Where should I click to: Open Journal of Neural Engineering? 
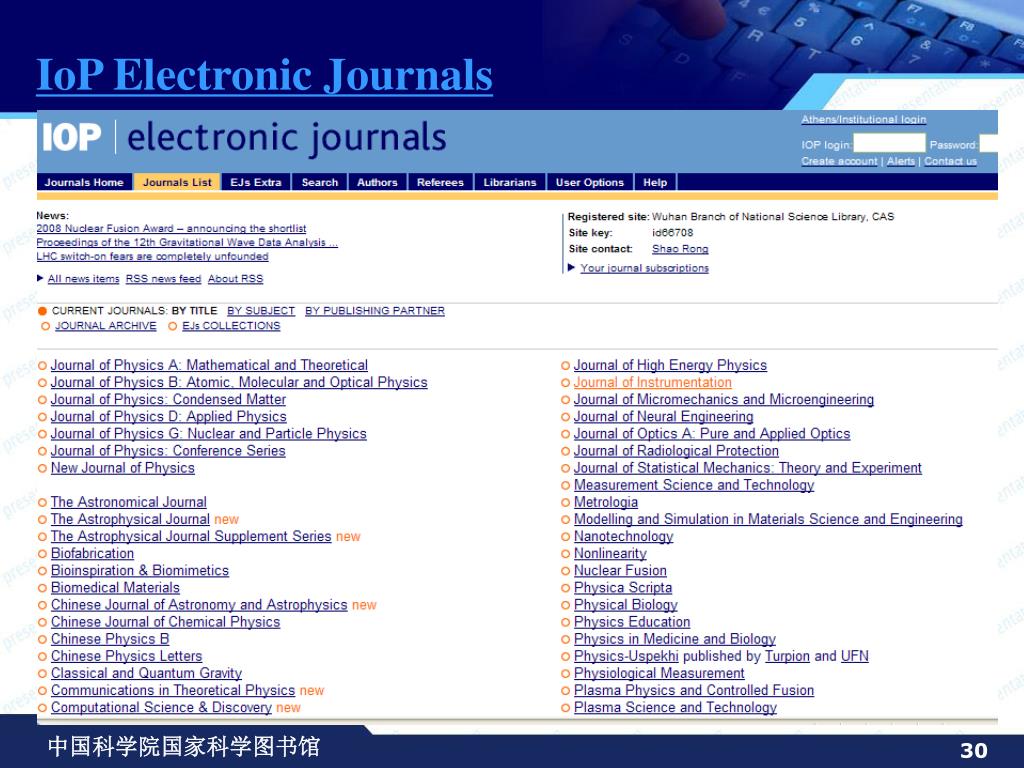(664, 416)
